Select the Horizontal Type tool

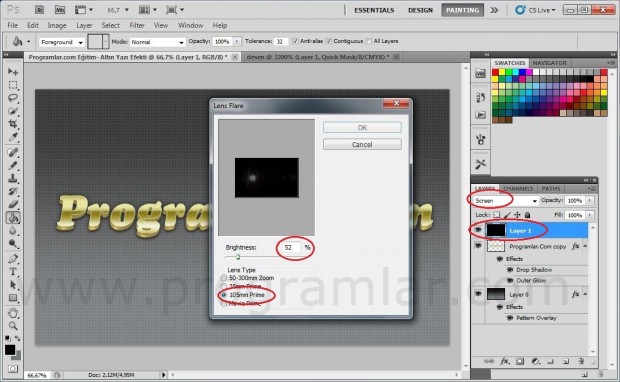coord(13,272)
